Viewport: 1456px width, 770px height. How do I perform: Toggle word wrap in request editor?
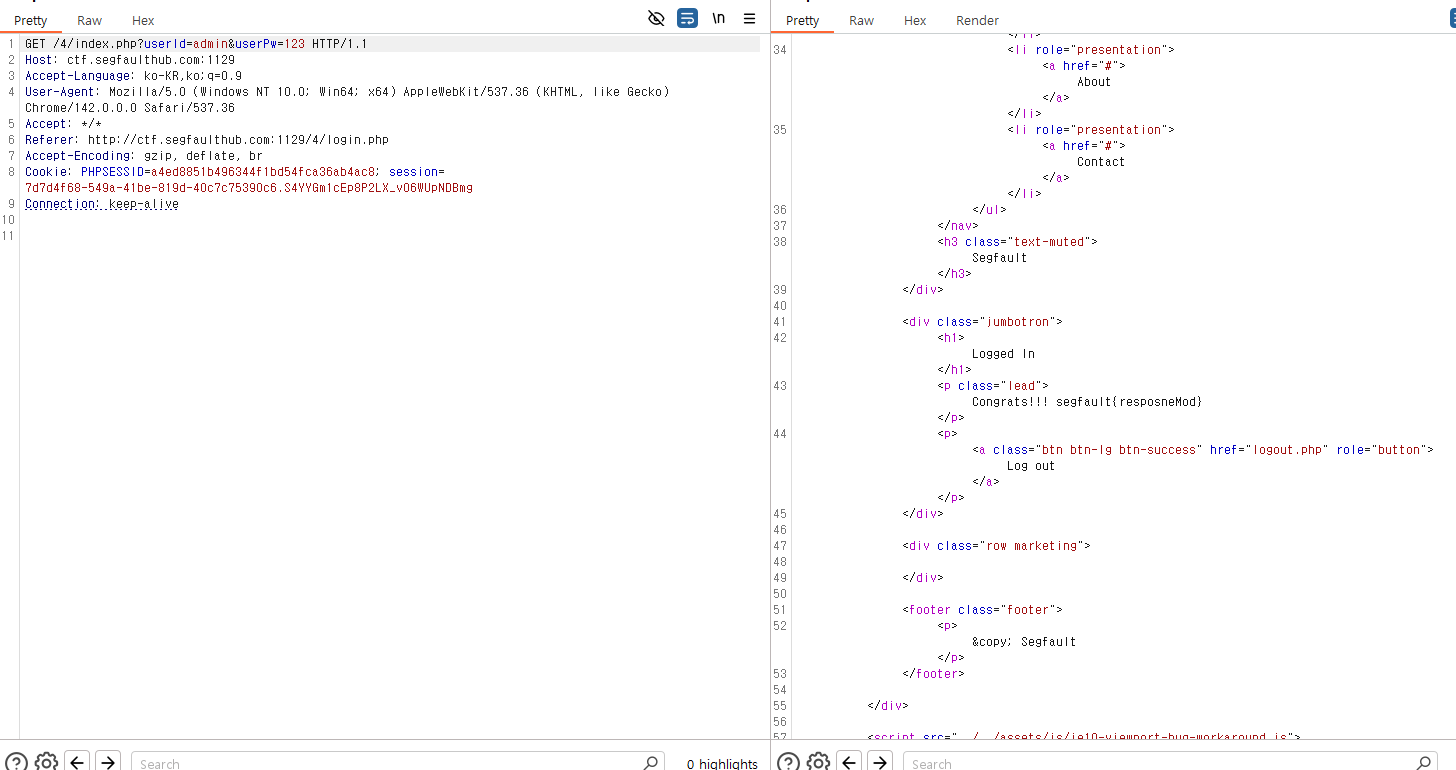click(687, 19)
